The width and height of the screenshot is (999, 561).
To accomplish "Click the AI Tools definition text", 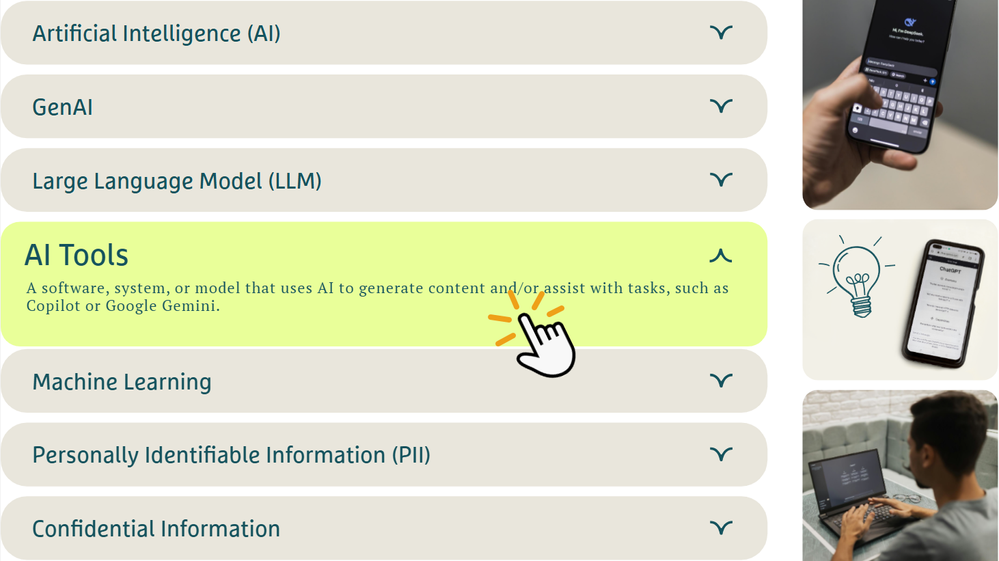I will pyautogui.click(x=377, y=297).
